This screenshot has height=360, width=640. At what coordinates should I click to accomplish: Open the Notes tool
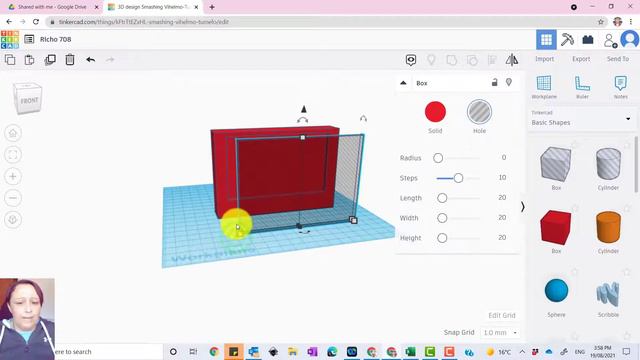[620, 87]
